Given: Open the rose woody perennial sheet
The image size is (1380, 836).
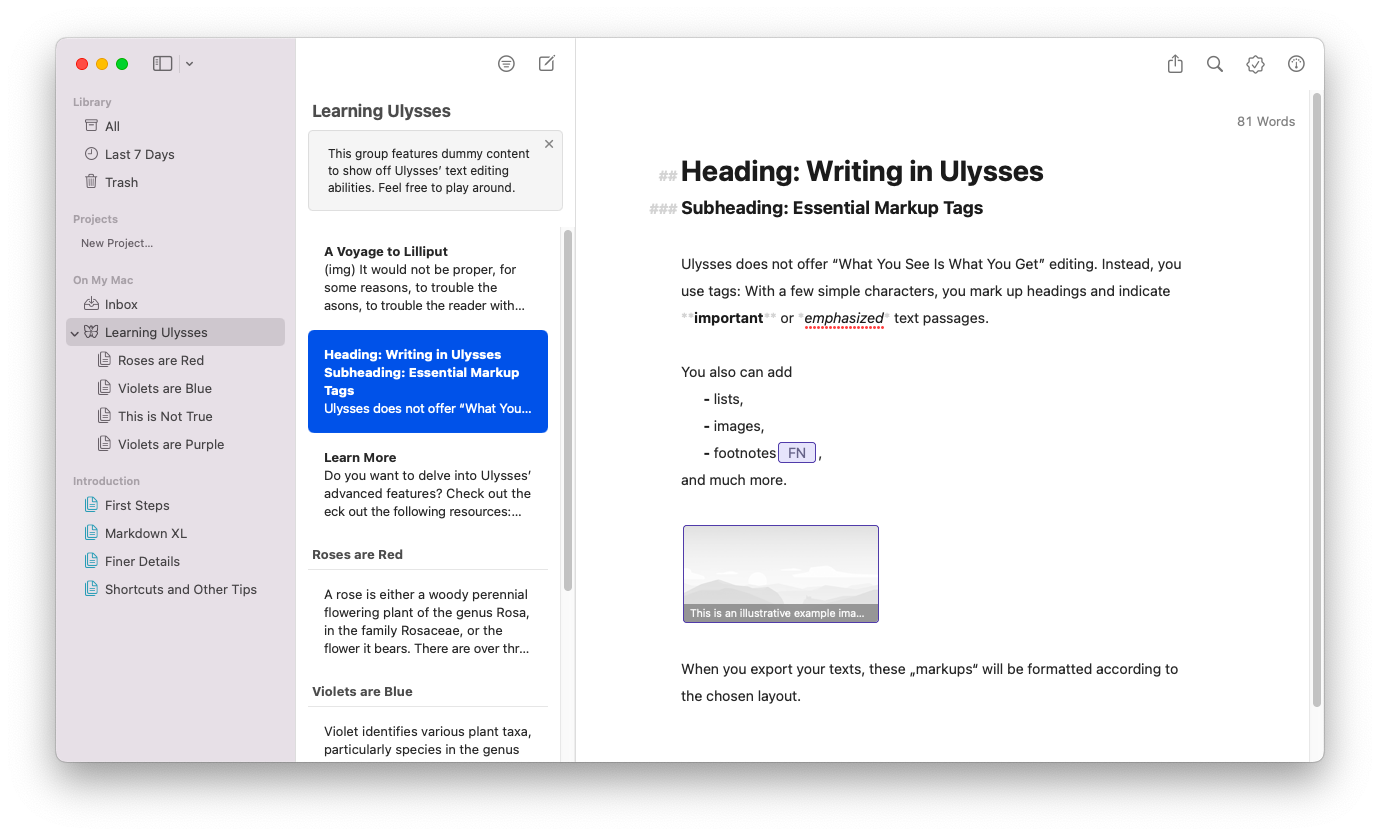Looking at the screenshot, I should 428,621.
